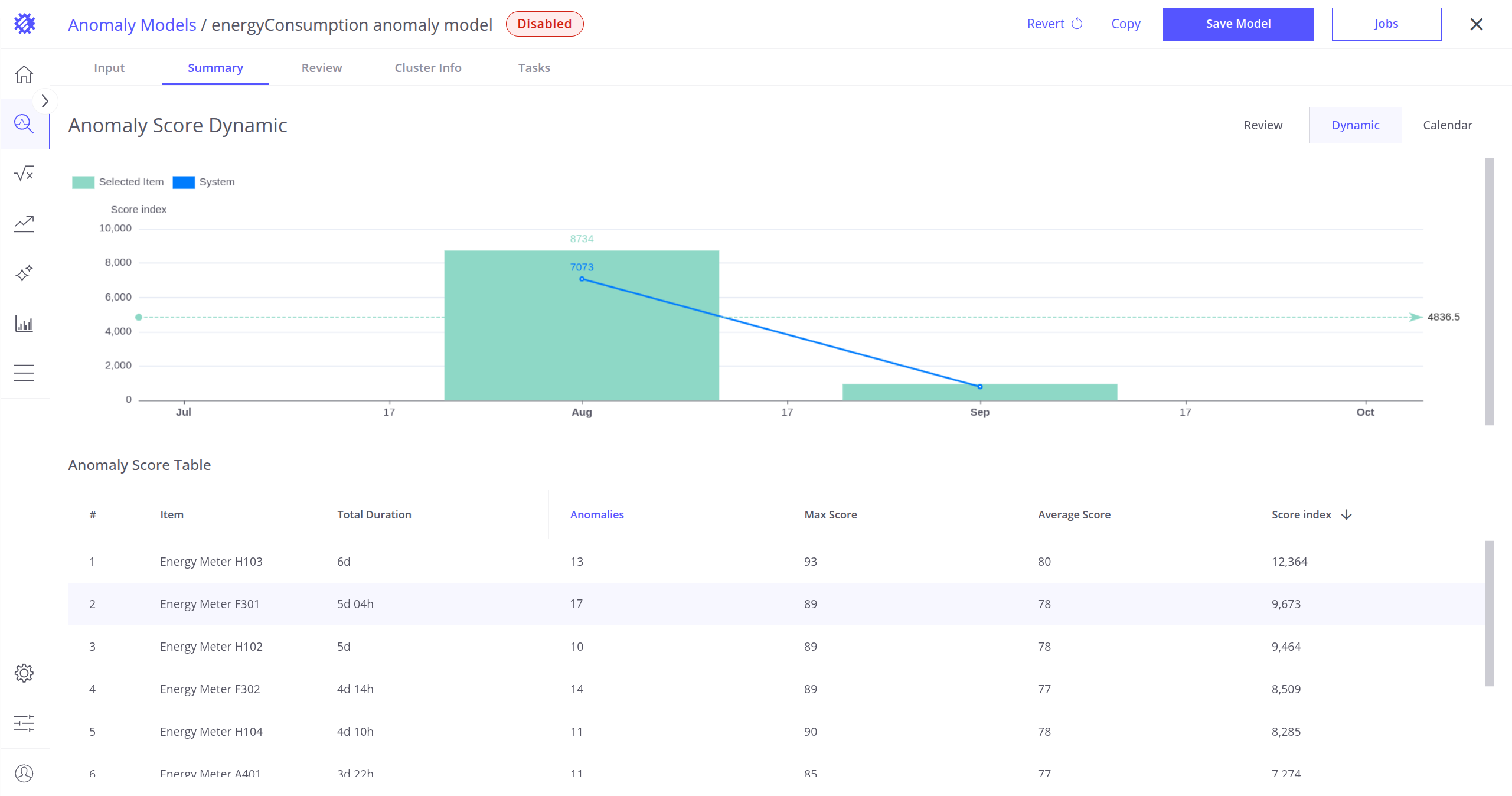Click the sparkle stars sidebar icon

(24, 273)
